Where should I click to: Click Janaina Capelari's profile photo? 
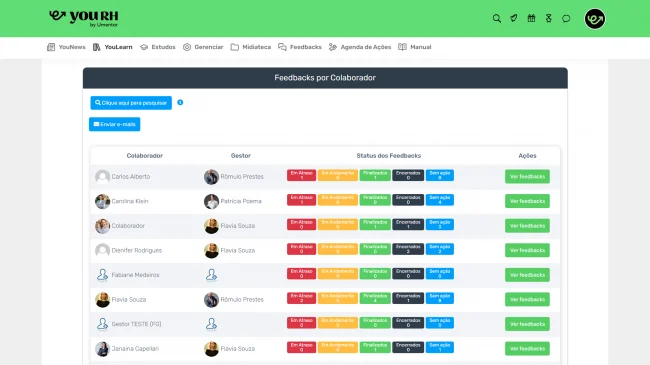102,349
